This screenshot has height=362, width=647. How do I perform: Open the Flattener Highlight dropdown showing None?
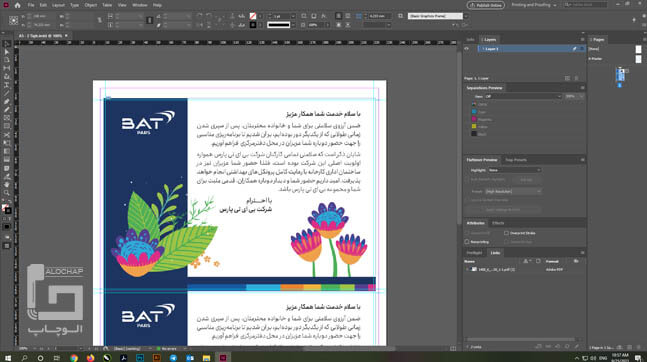click(514, 170)
